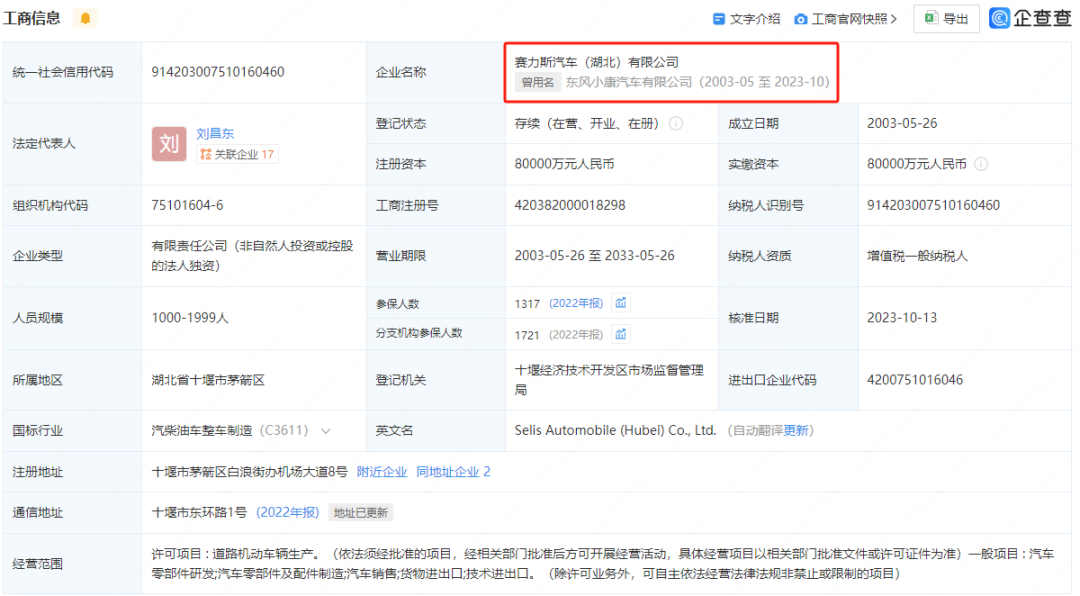Screen dimensions: 1080x596
Task: Click the info icon after 实缴资本 amount
Action: [x=981, y=163]
